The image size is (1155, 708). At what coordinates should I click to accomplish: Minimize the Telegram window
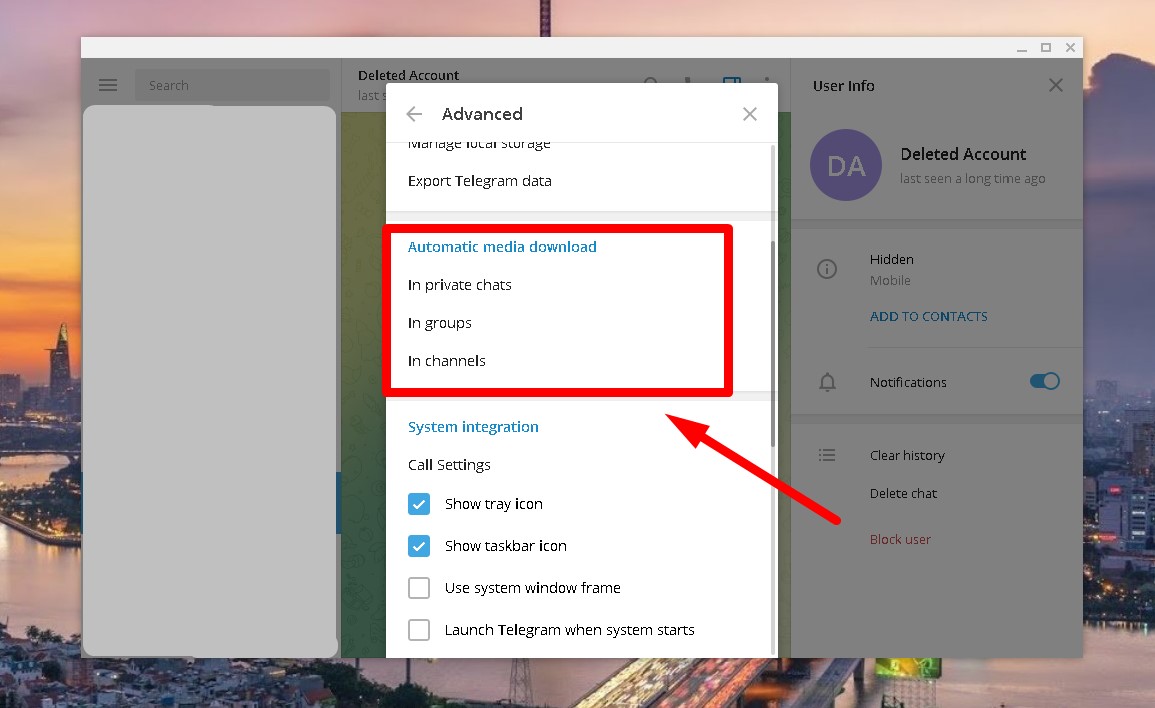point(1022,48)
